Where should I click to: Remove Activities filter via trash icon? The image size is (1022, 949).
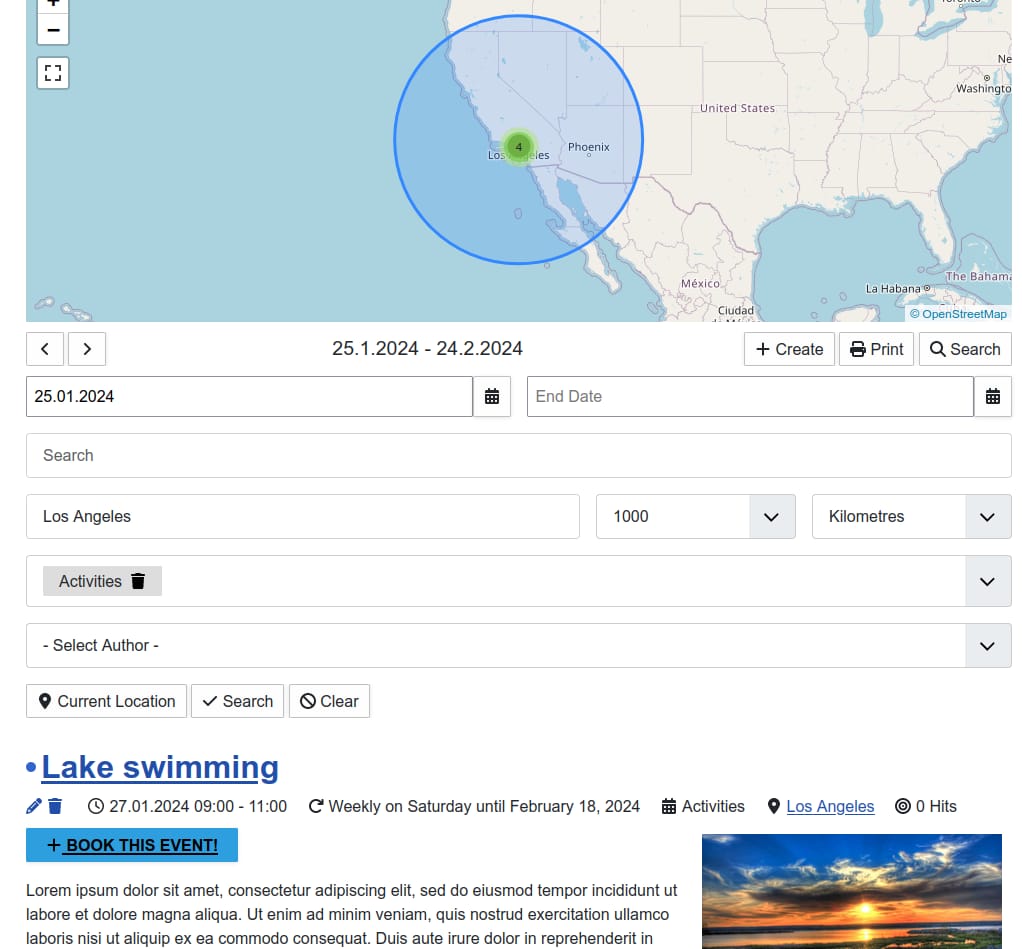click(x=138, y=581)
